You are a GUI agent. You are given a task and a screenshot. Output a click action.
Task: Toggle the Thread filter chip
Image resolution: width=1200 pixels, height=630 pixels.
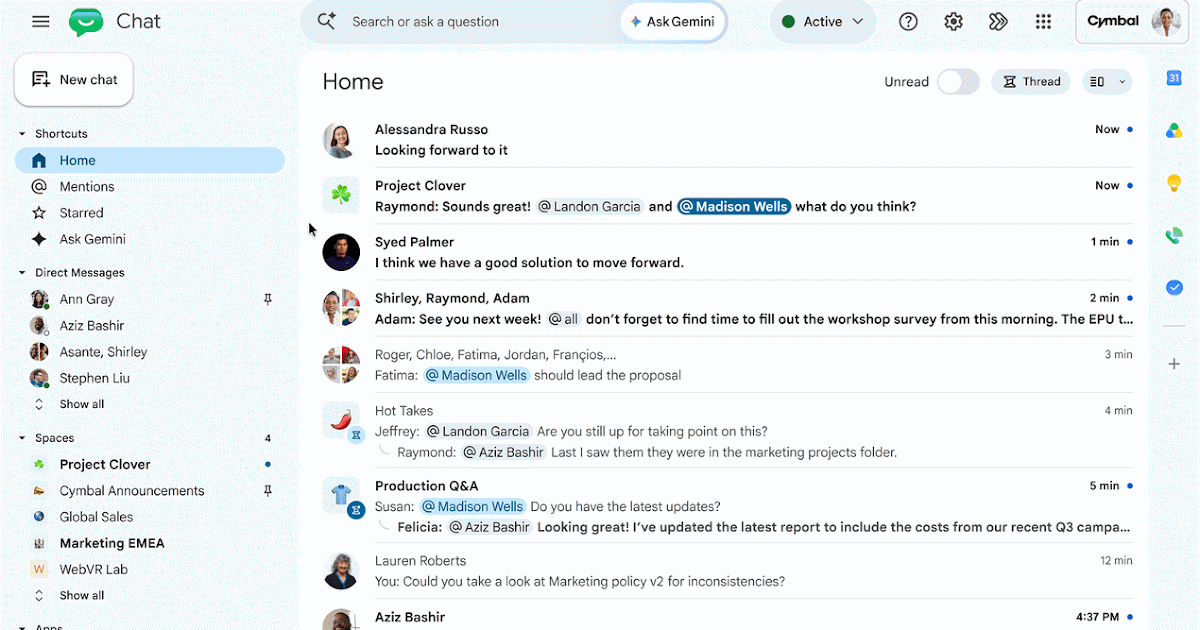pos(1031,82)
